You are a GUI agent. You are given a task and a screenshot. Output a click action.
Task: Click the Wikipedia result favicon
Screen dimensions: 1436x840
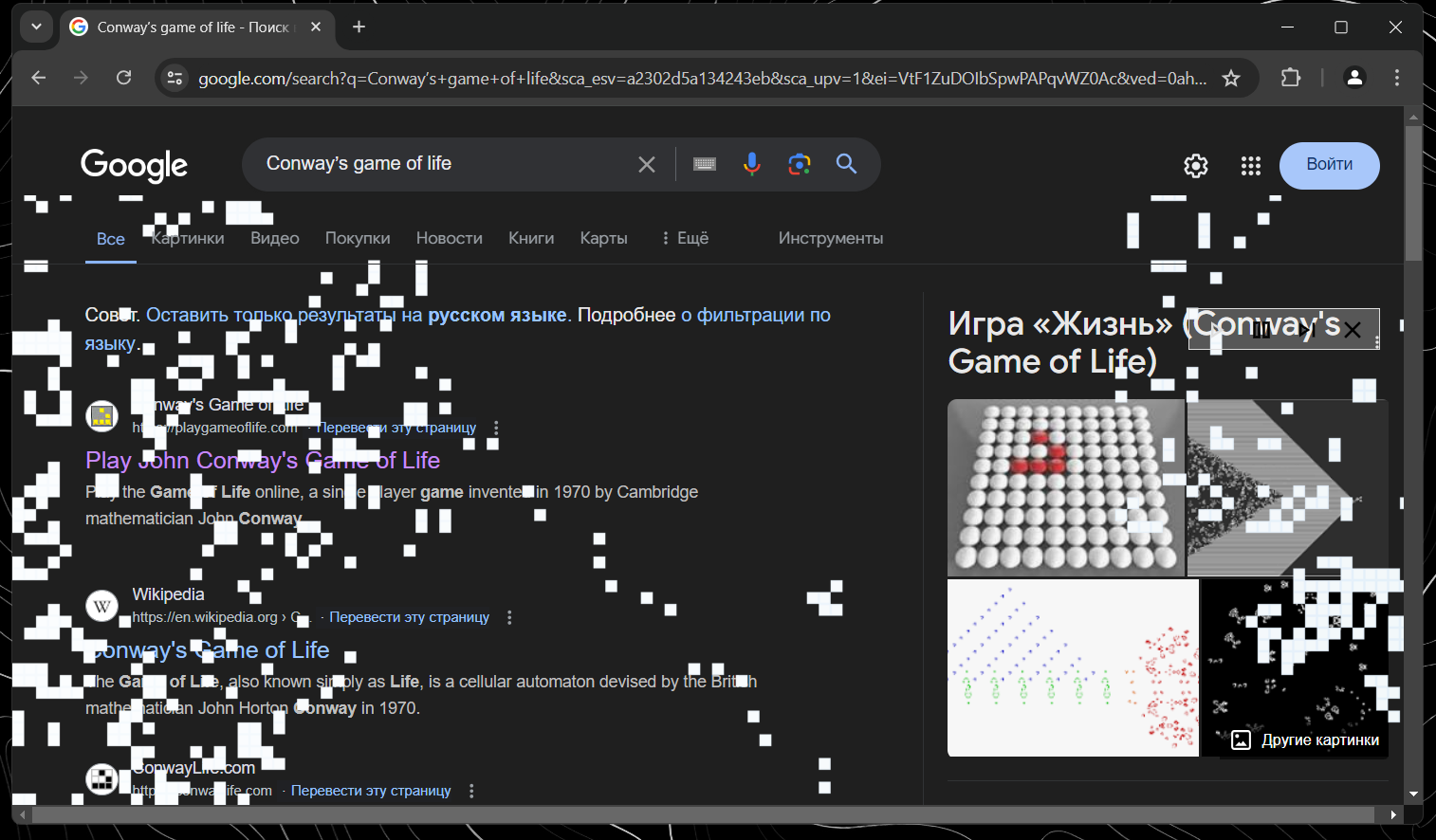(102, 605)
